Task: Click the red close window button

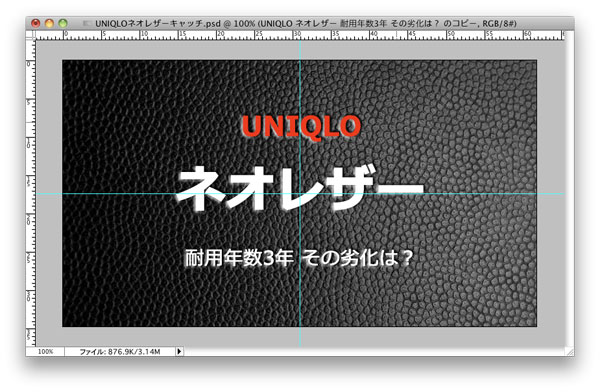Action: click(35, 23)
